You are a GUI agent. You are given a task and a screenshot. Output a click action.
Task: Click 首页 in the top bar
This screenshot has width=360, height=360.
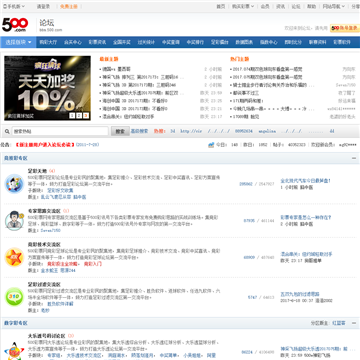point(221,6)
